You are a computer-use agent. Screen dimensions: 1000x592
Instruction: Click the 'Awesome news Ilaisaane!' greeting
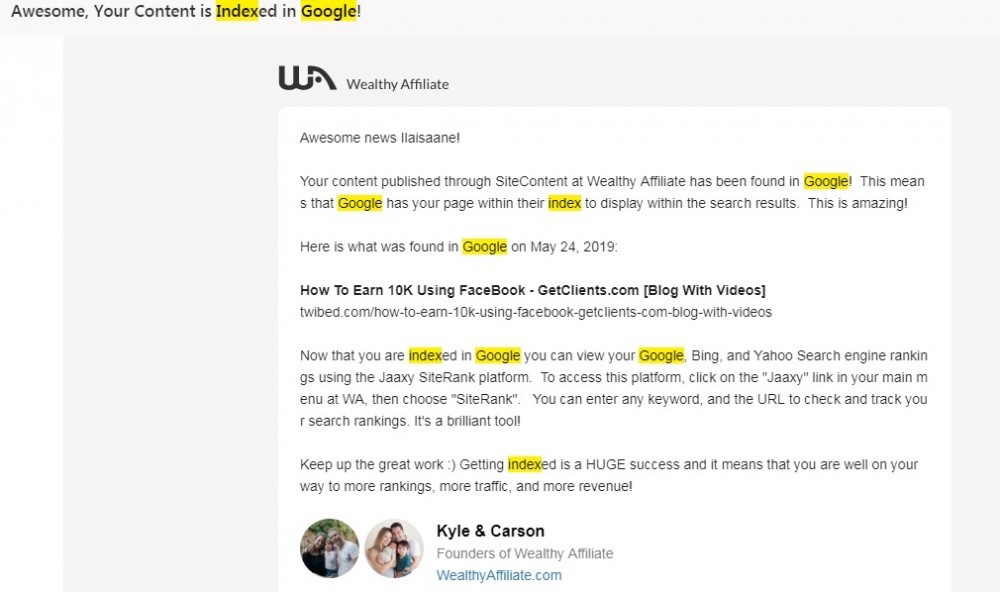point(380,138)
